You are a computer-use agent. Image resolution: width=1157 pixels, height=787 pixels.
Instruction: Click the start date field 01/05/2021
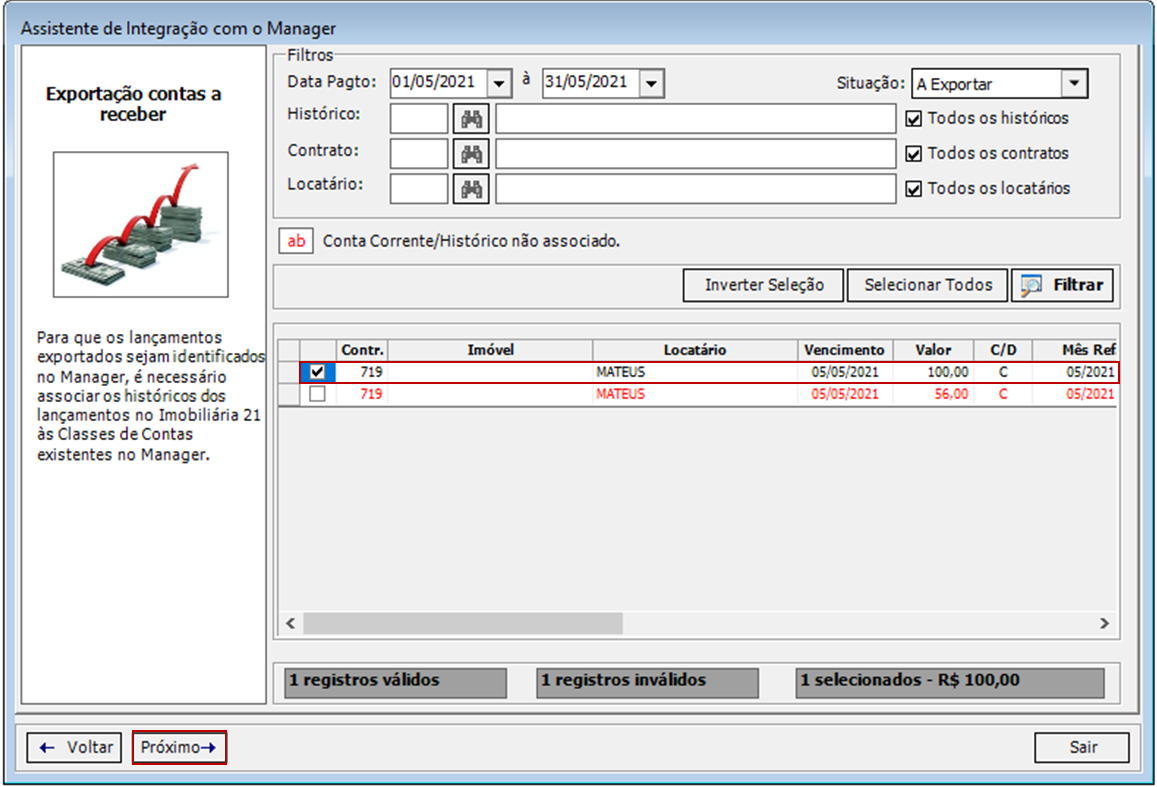439,83
